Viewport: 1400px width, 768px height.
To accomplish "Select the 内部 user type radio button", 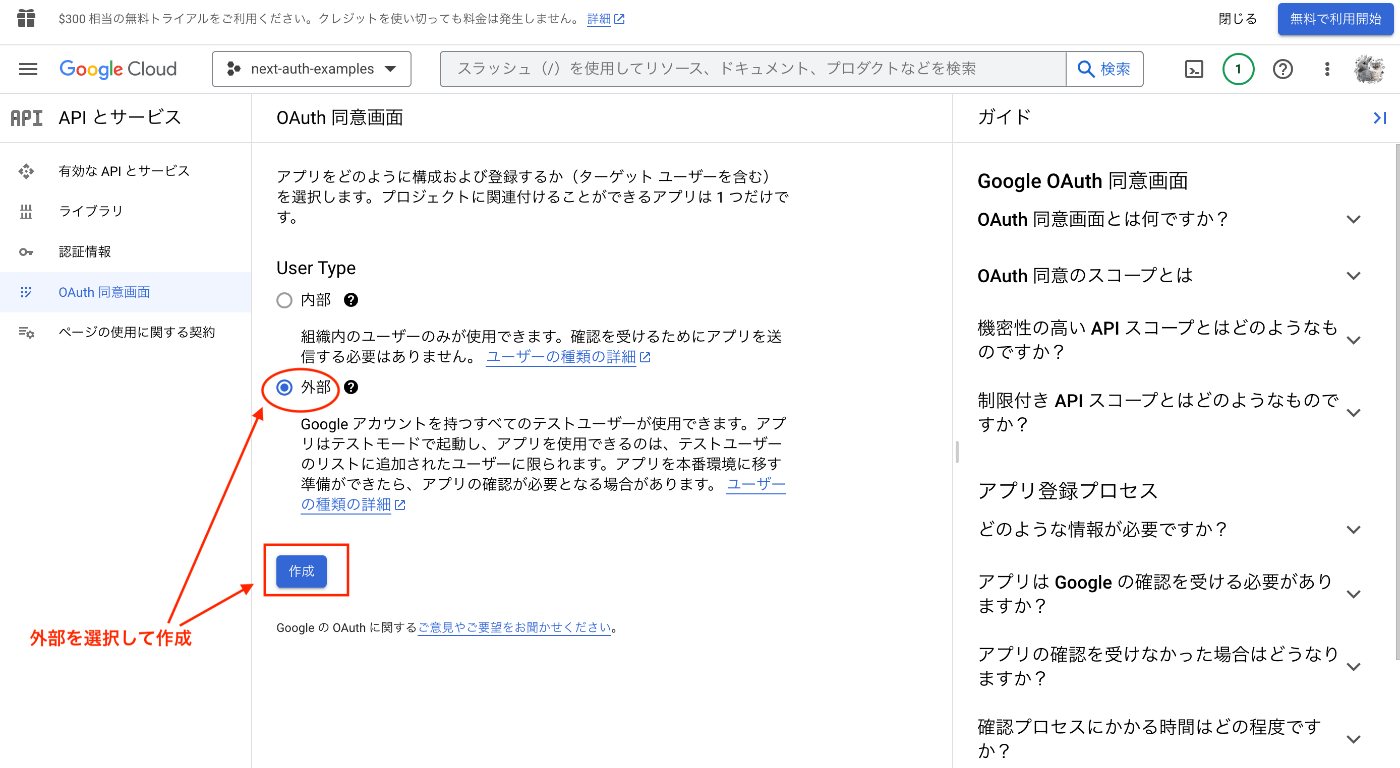I will [x=285, y=300].
